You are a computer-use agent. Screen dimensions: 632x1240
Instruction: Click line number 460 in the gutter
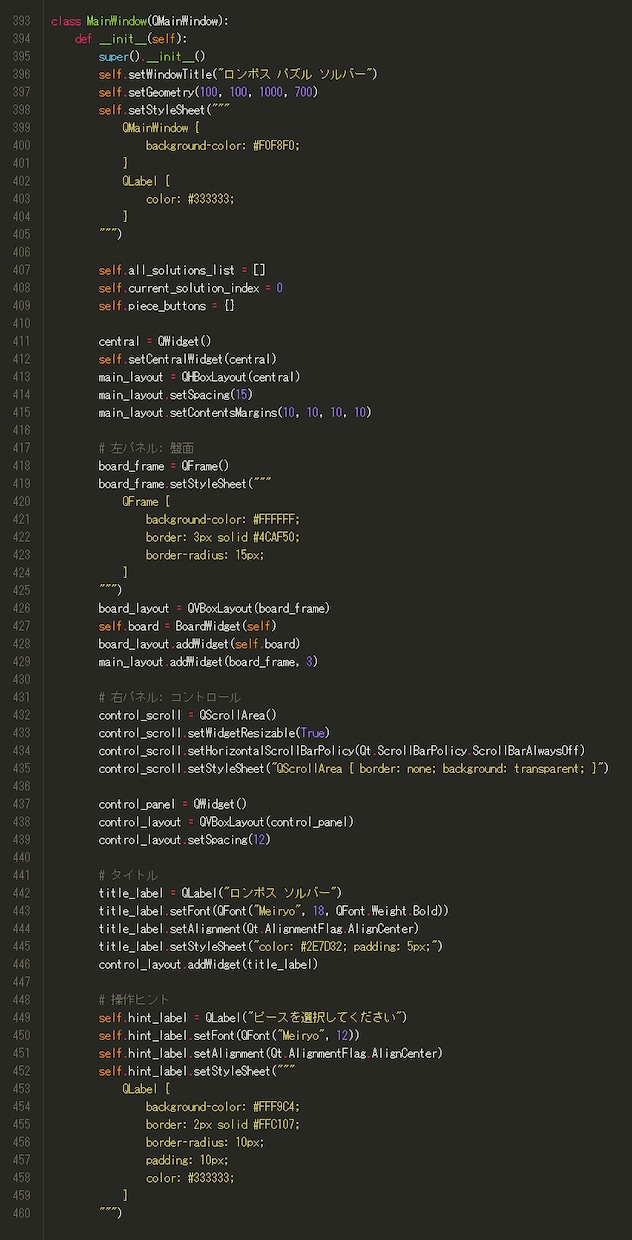[x=20, y=1213]
